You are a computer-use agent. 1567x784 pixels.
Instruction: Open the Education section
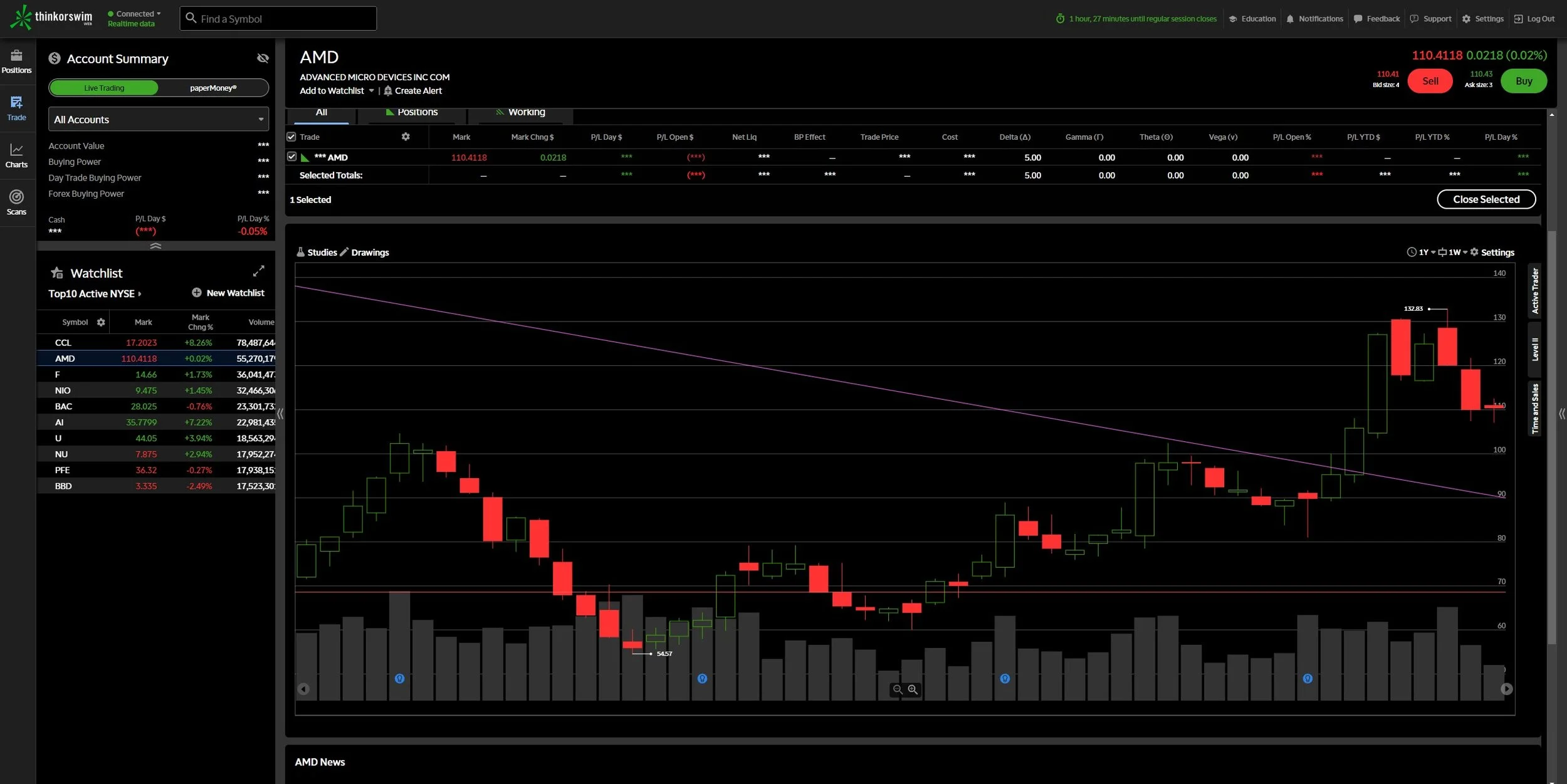(1252, 18)
